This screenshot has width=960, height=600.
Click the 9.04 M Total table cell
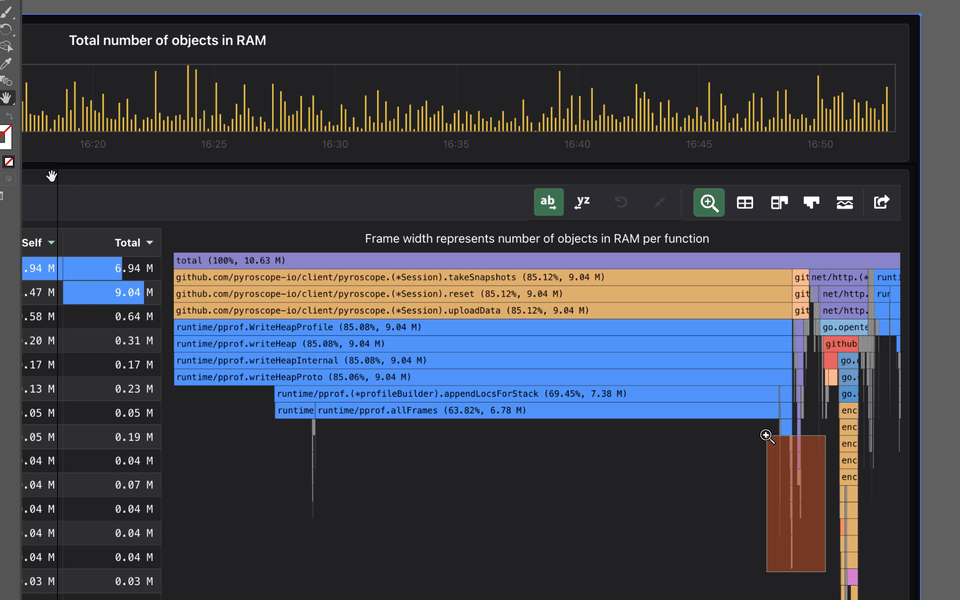112,292
